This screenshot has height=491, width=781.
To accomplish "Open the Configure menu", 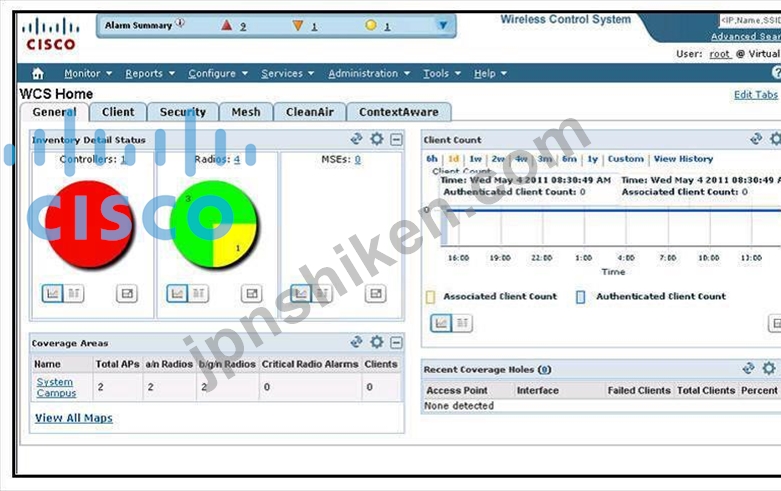I will click(218, 74).
